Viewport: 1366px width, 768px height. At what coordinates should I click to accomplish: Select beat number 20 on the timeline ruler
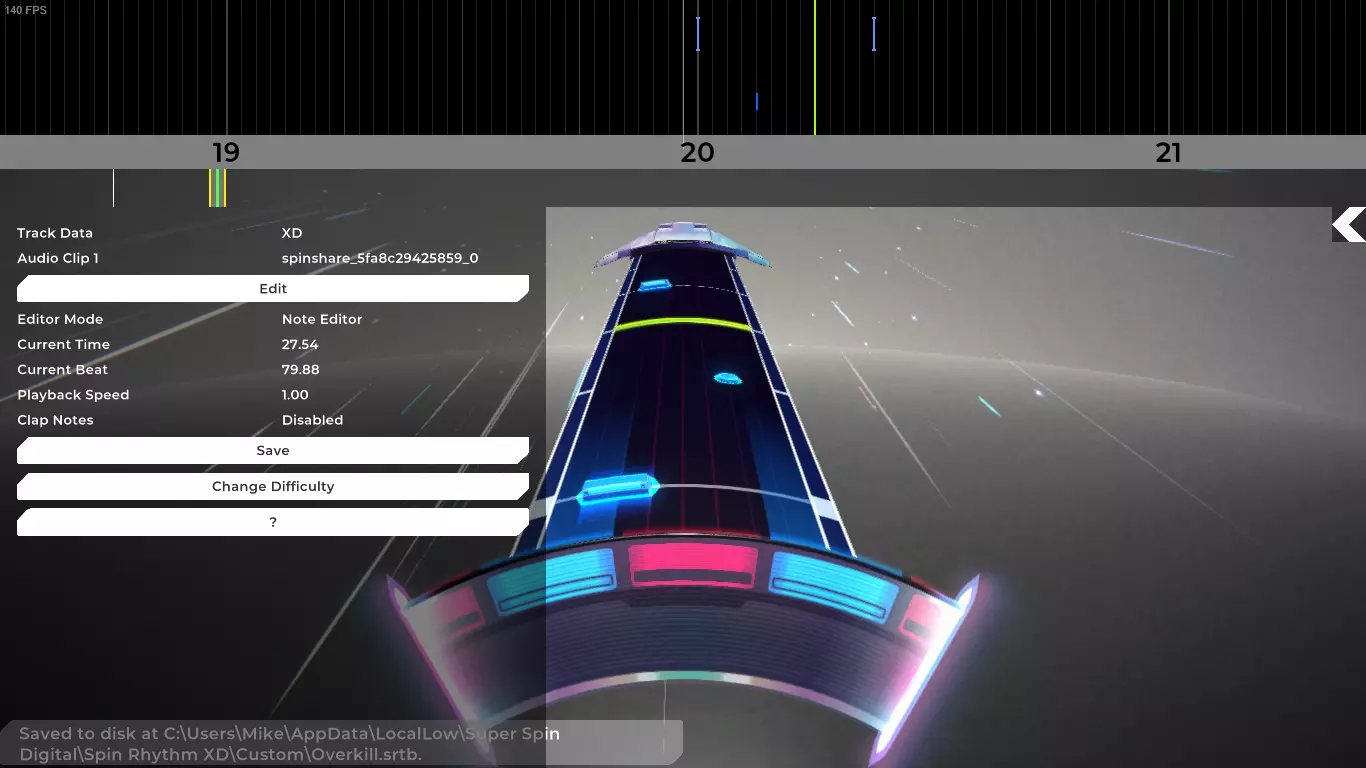697,153
